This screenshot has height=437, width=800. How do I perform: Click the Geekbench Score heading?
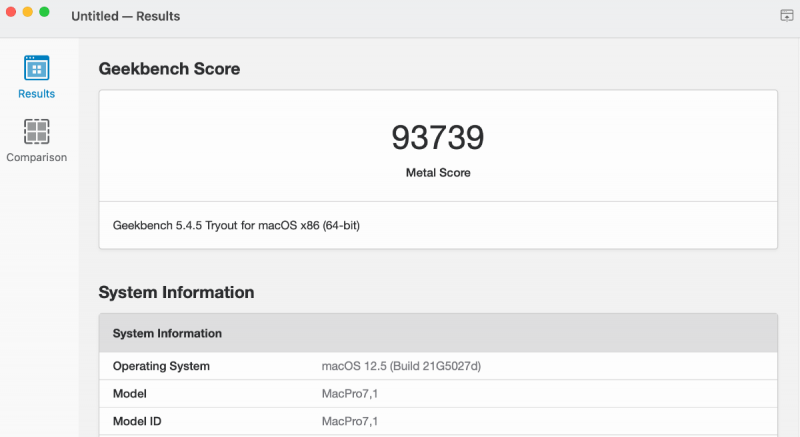[x=169, y=69]
